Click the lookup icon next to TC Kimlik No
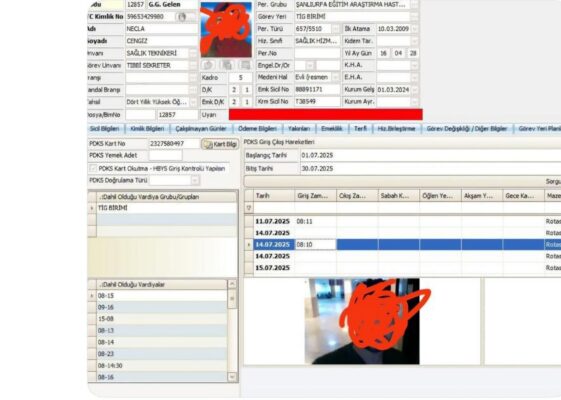Image resolution: width=561 pixels, height=400 pixels. [x=182, y=17]
